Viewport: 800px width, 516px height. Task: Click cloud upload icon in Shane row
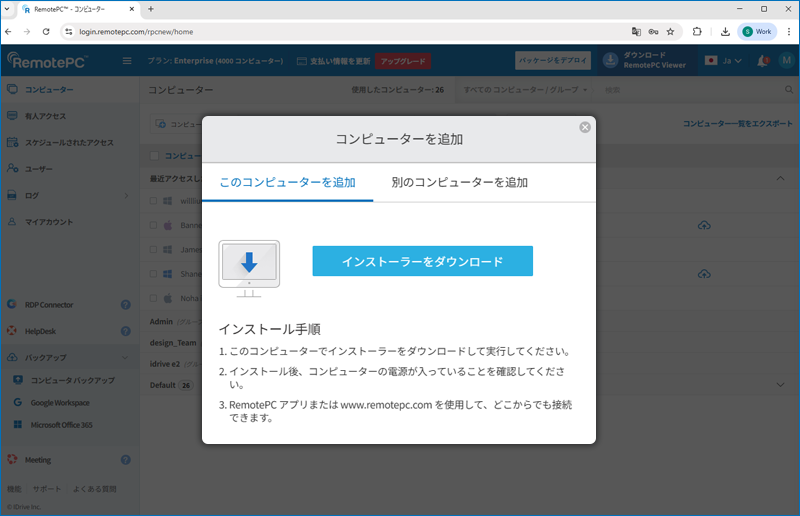[704, 274]
